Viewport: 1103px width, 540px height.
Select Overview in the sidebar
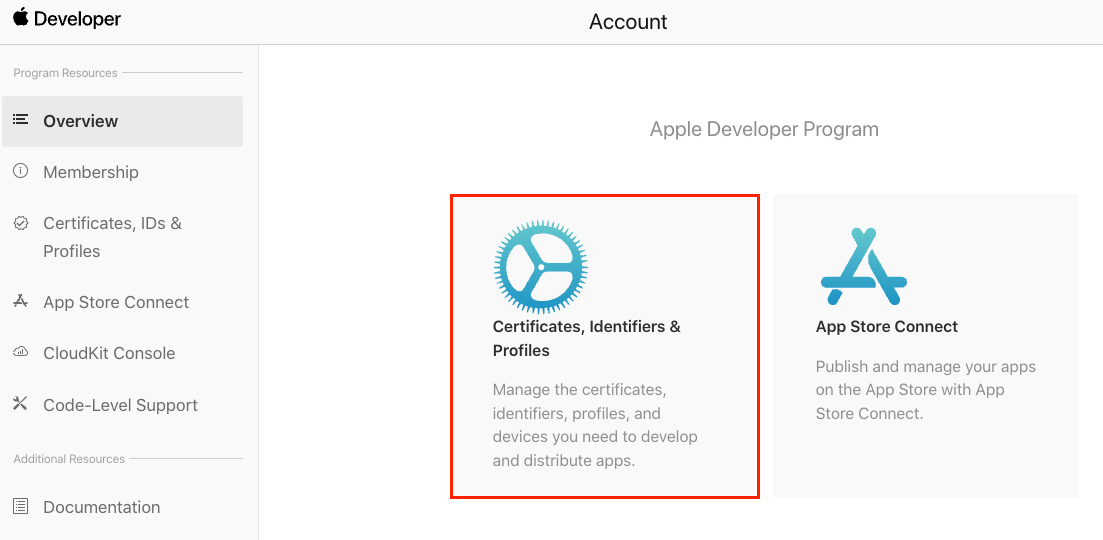[x=122, y=121]
